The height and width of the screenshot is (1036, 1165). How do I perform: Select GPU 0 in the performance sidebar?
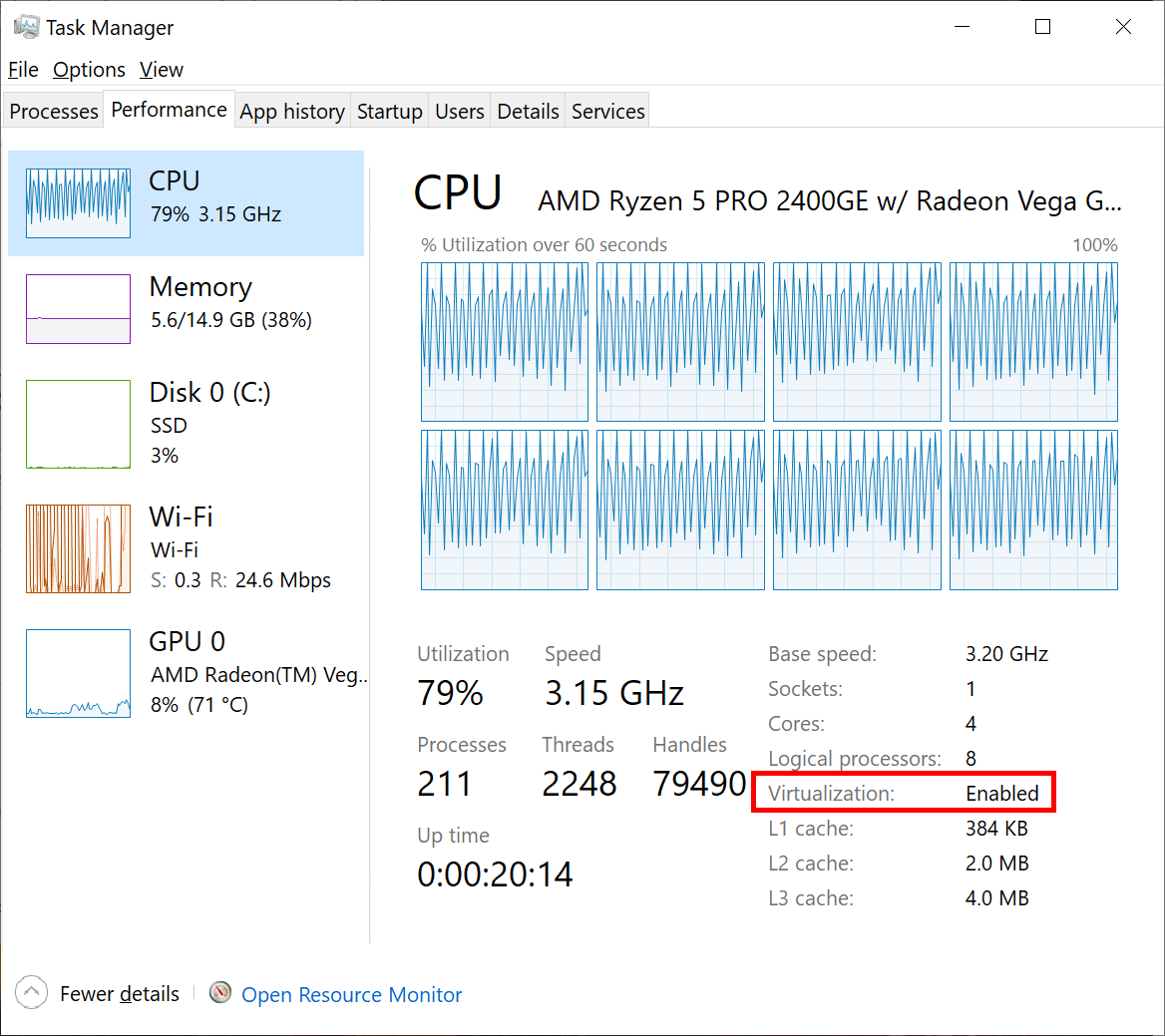click(x=186, y=673)
